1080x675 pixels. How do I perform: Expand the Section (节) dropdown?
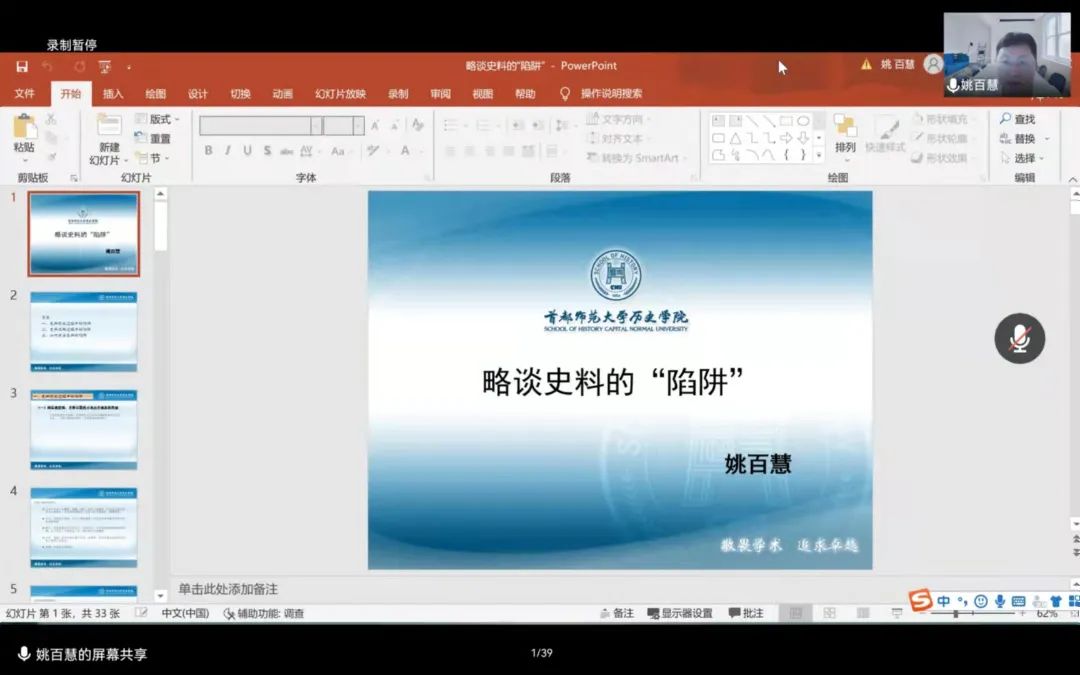[153, 158]
